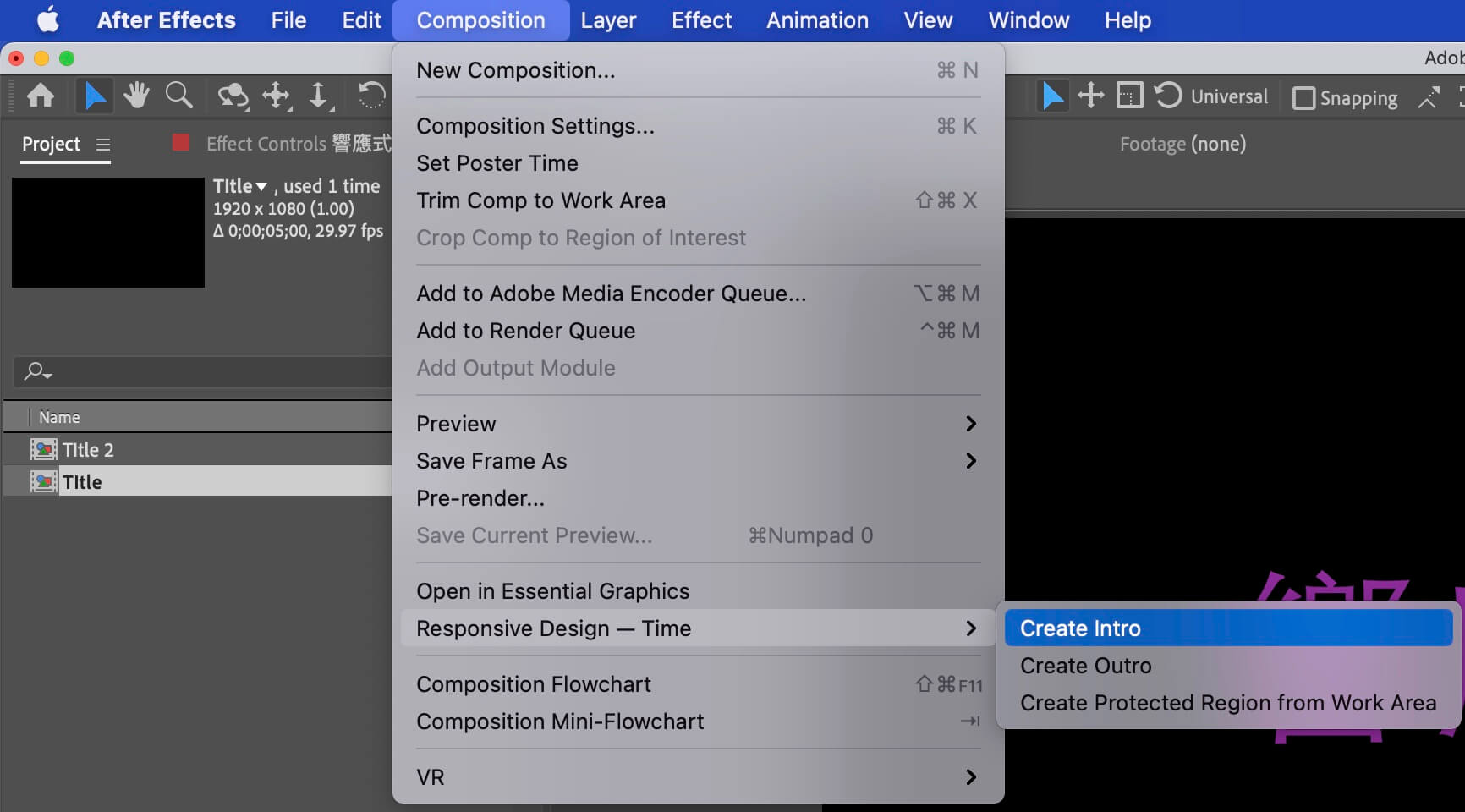Click the black composition thumbnail preview
Image resolution: width=1465 pixels, height=812 pixels.
point(108,233)
